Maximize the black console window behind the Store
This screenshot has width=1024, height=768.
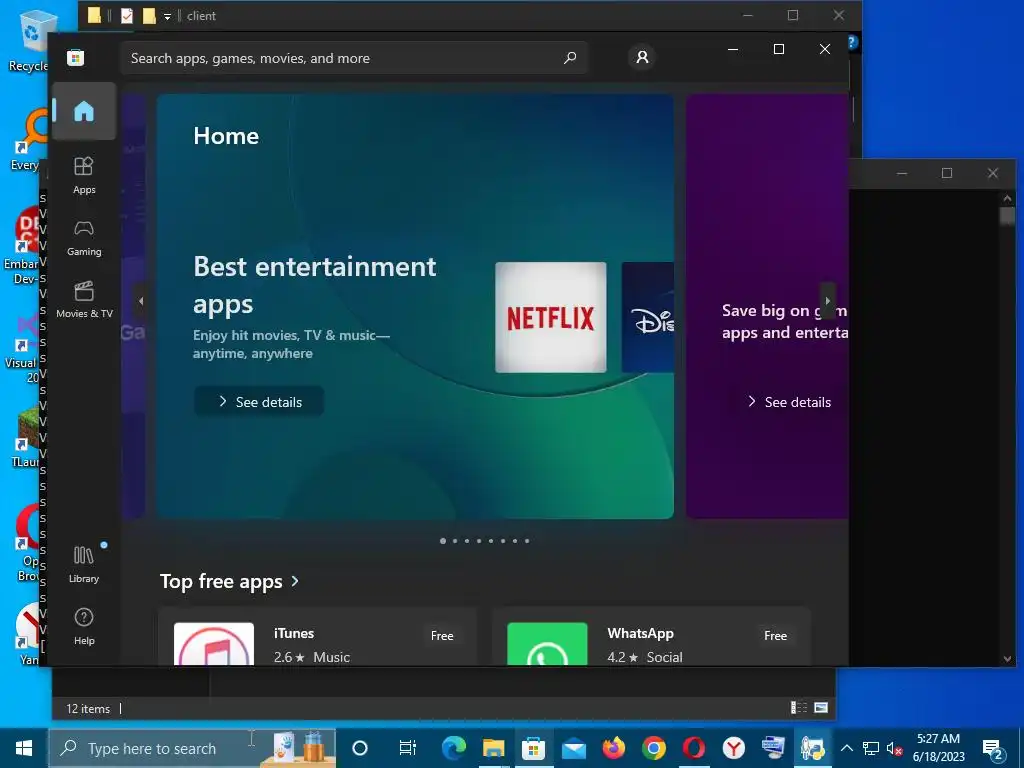coord(947,173)
